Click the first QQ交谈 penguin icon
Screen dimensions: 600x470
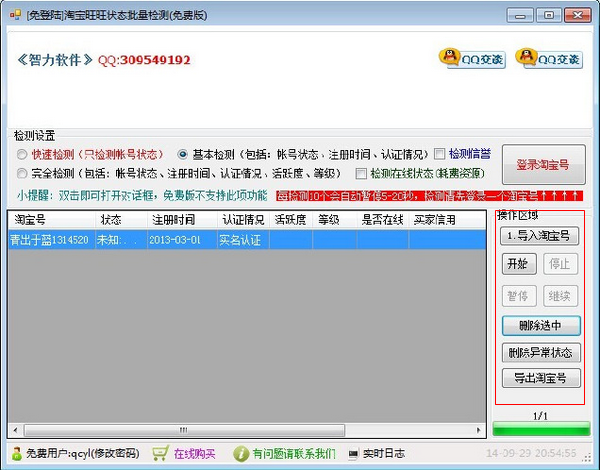pyautogui.click(x=451, y=57)
